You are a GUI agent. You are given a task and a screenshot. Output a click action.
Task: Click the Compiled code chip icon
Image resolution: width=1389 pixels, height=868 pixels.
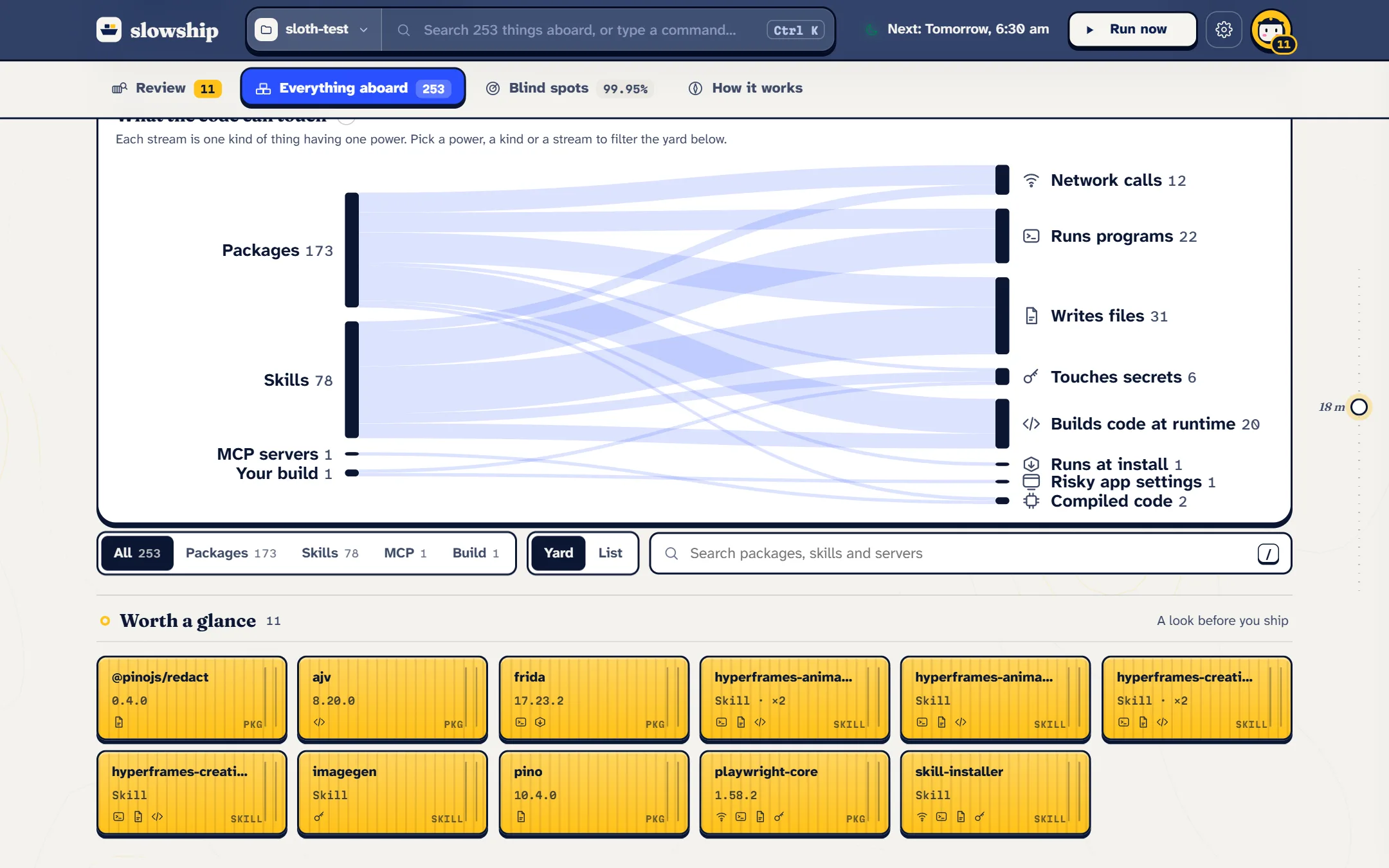[x=1031, y=501]
